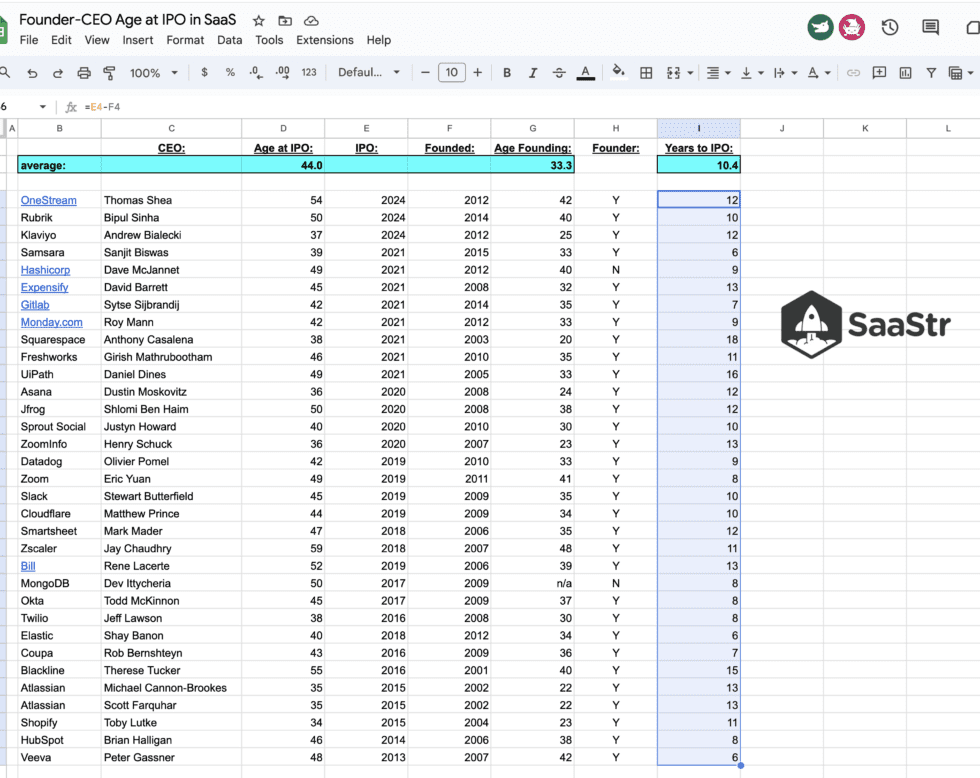Click the Insert link icon
The image size is (980, 778).
click(x=852, y=73)
